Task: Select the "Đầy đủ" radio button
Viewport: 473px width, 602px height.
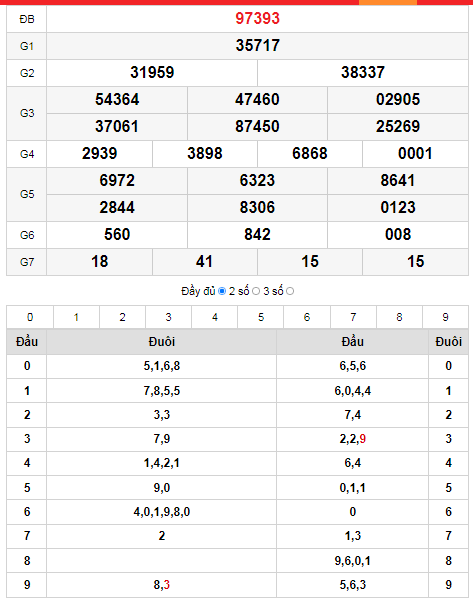Action: (x=222, y=291)
